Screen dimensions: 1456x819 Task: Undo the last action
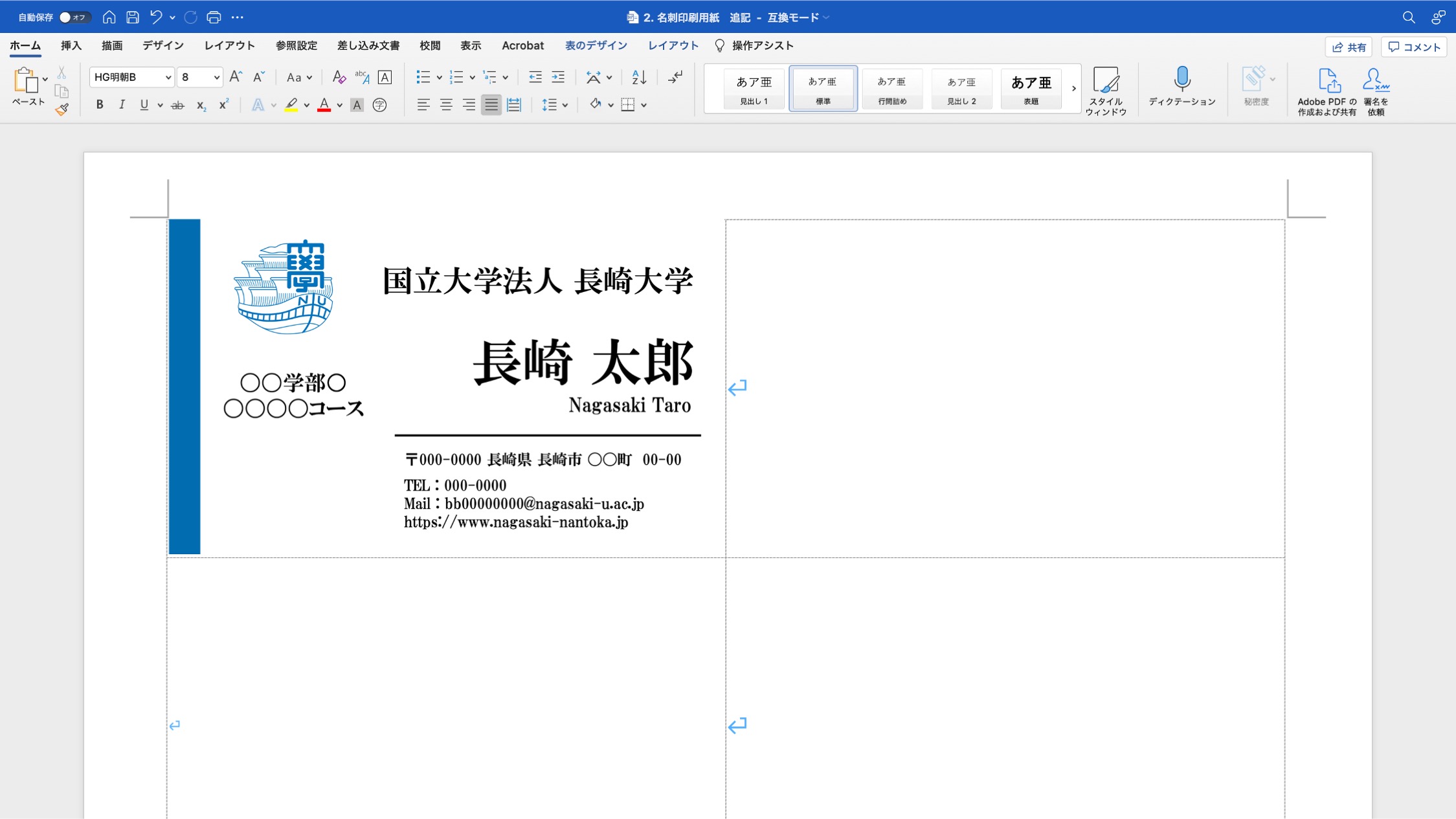click(156, 17)
